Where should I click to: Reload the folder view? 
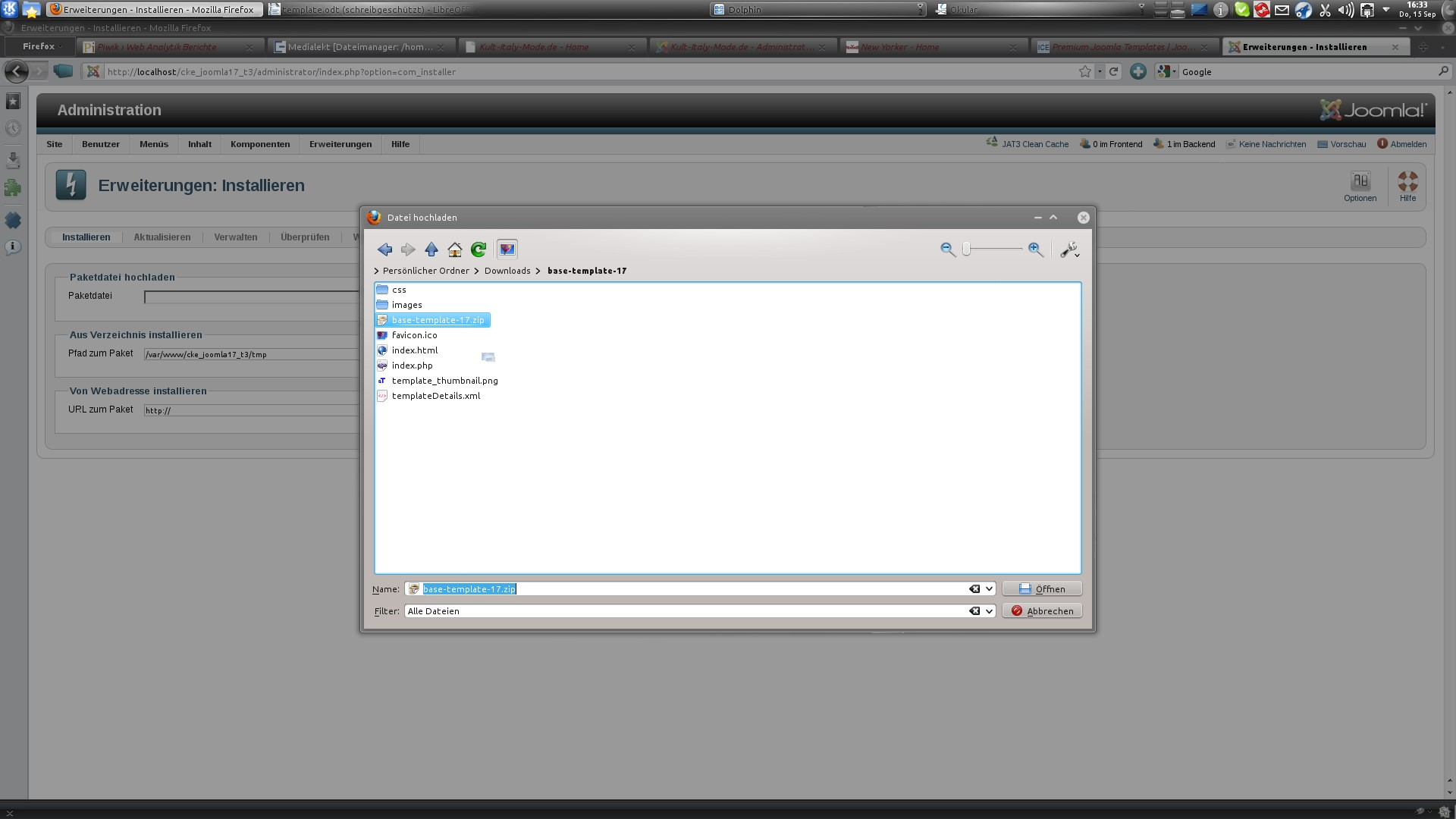pyautogui.click(x=479, y=249)
